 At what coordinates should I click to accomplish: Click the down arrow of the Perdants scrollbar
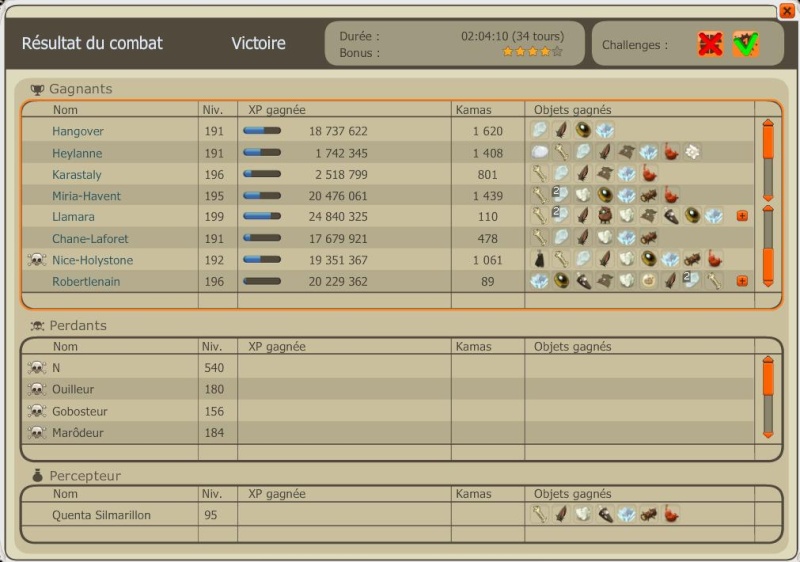coord(768,434)
